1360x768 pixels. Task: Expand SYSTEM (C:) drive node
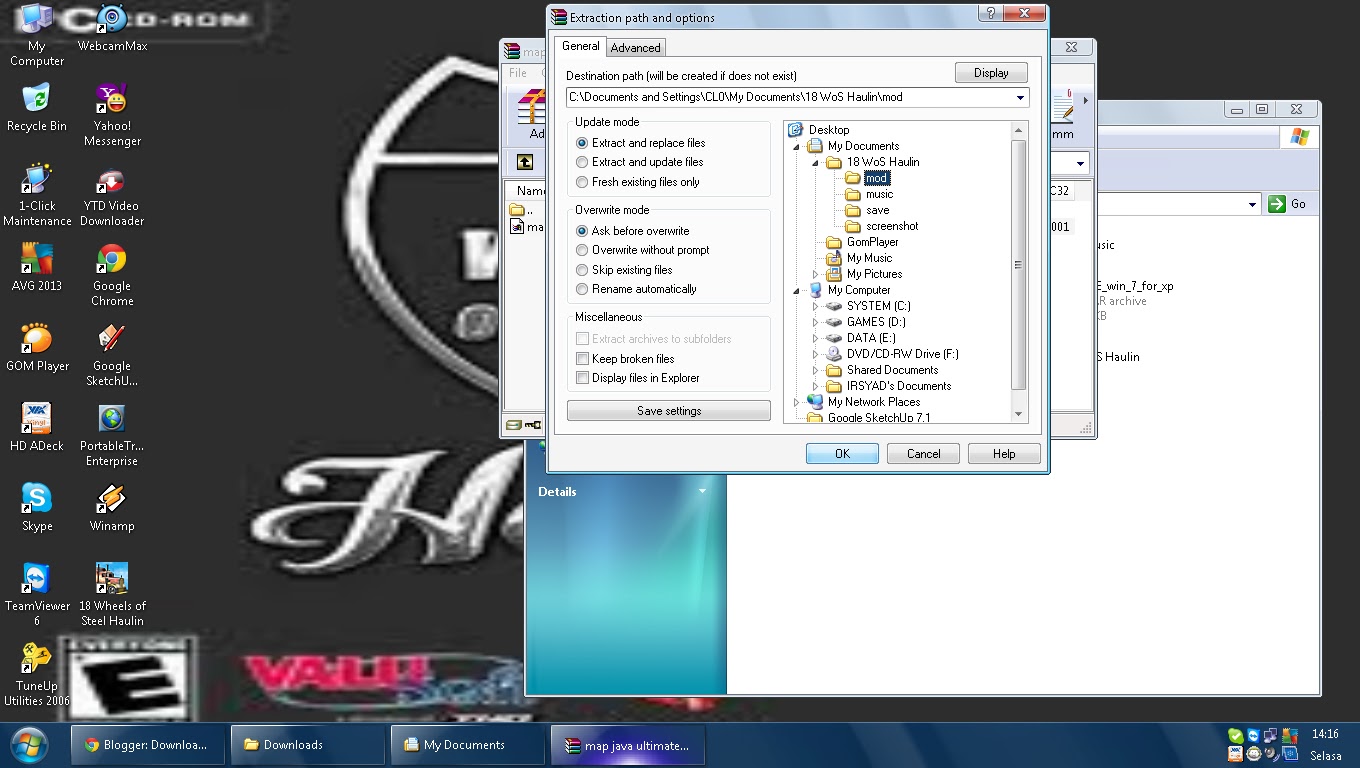tap(816, 306)
